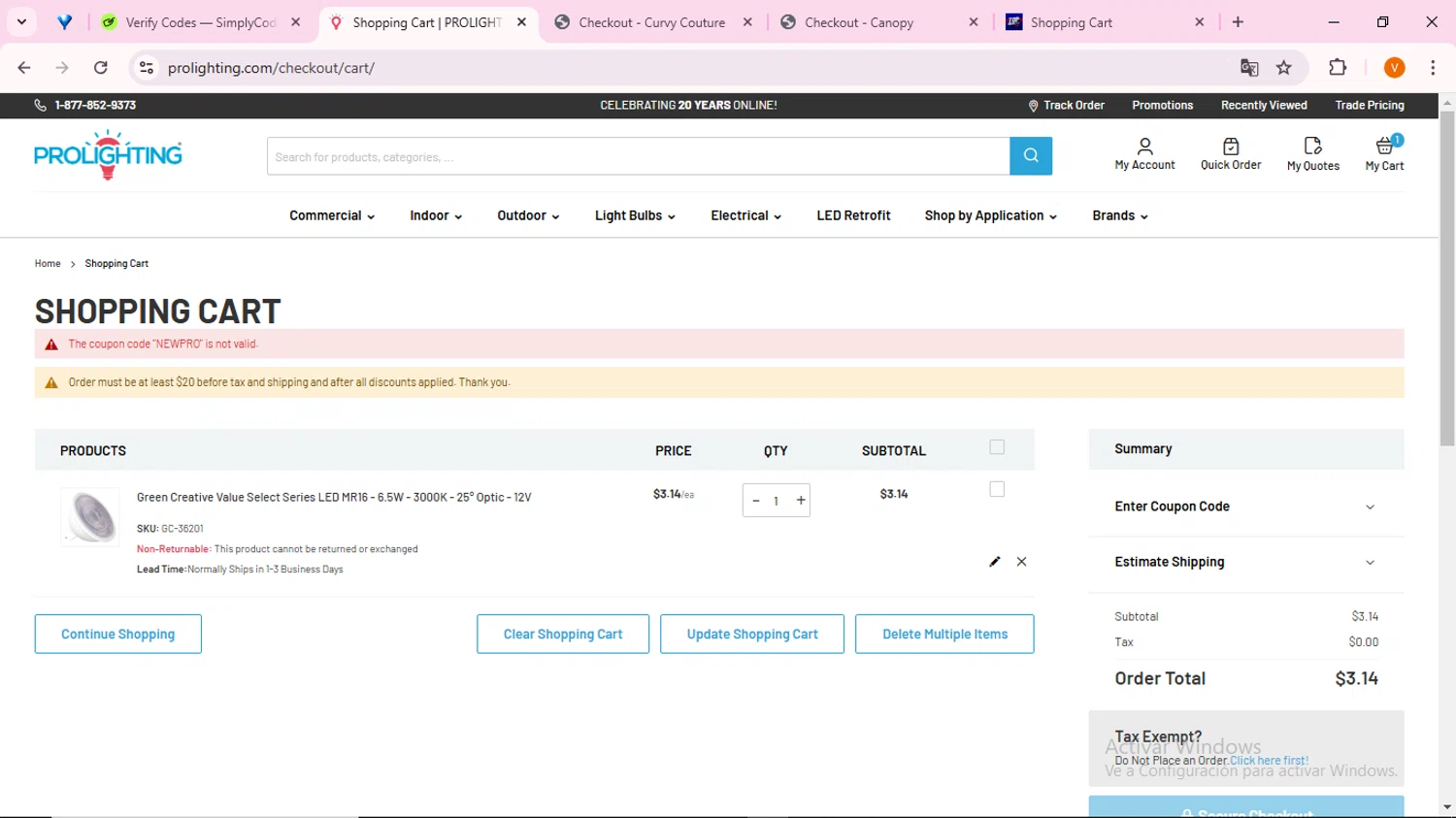This screenshot has height=818, width=1456.
Task: Click browser forward arrow
Action: point(62,67)
